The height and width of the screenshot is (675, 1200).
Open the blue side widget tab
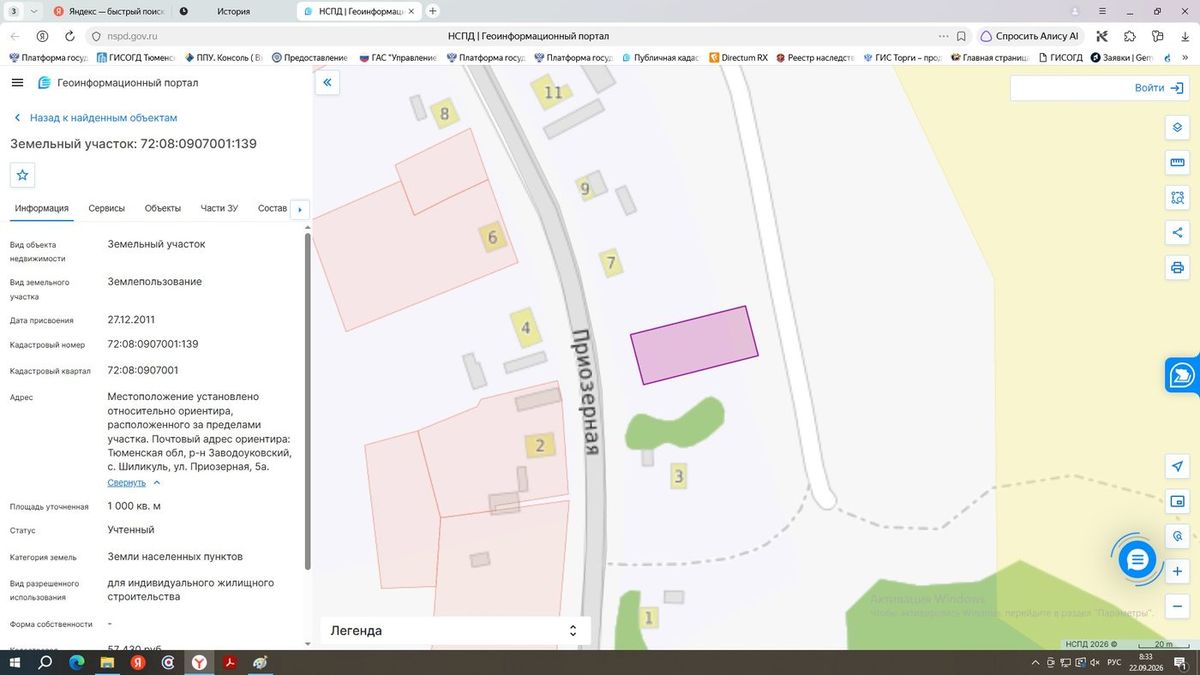pyautogui.click(x=1183, y=375)
